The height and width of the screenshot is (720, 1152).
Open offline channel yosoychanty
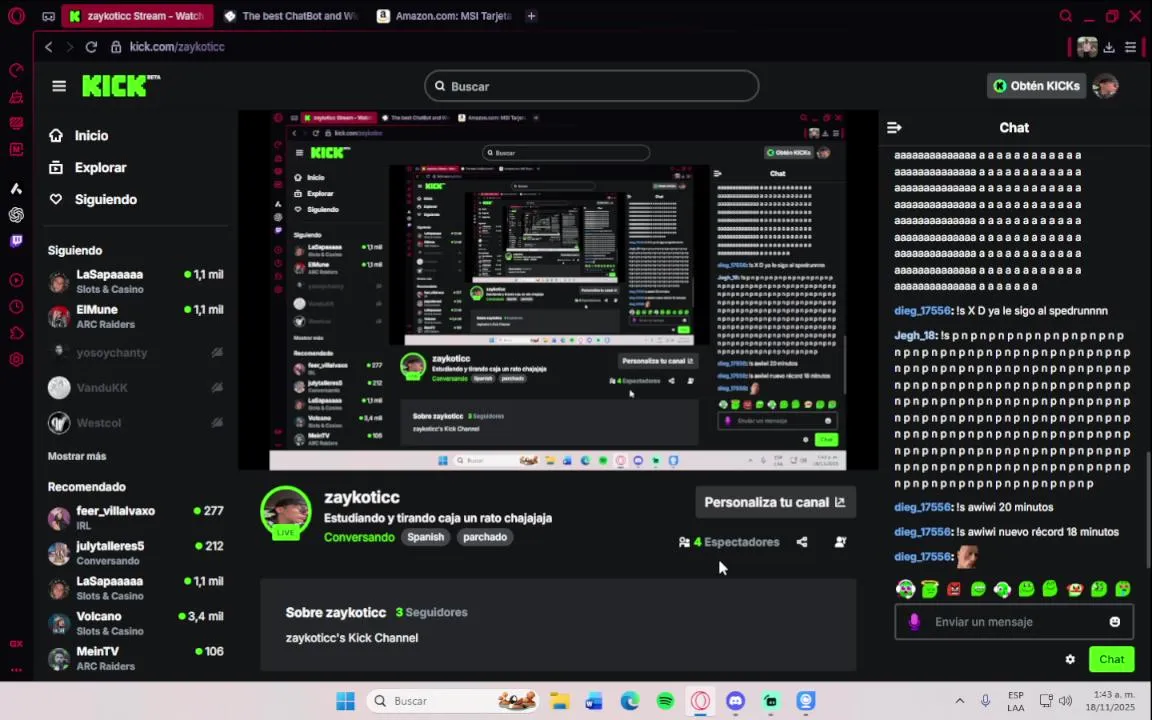[136, 353]
